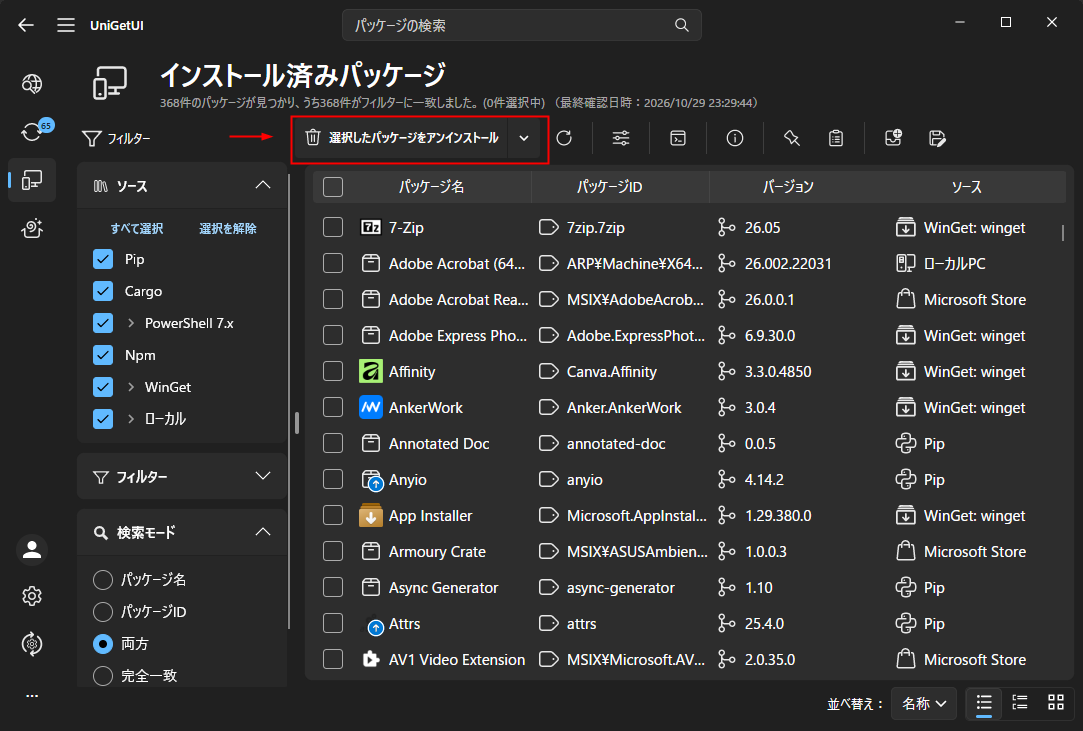The height and width of the screenshot is (731, 1083).
Task: Check the App Installer row checkbox
Action: (x=333, y=515)
